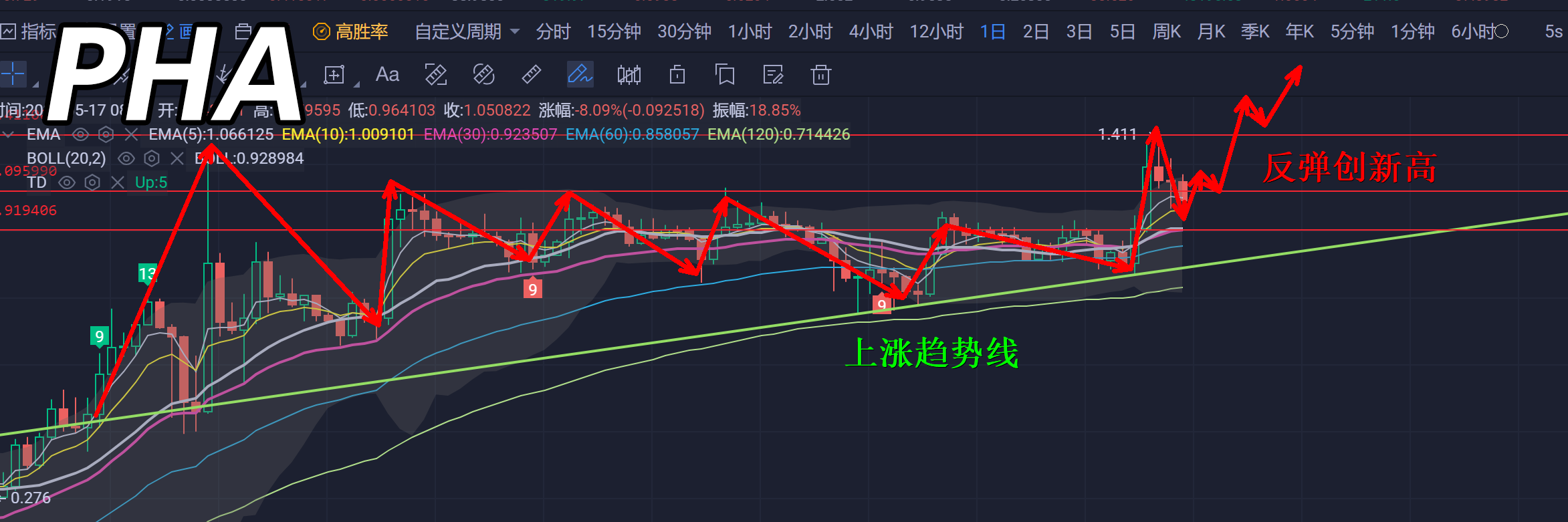The width and height of the screenshot is (1568, 522).
Task: Select the crosshair cursor tool
Action: pyautogui.click(x=13, y=74)
